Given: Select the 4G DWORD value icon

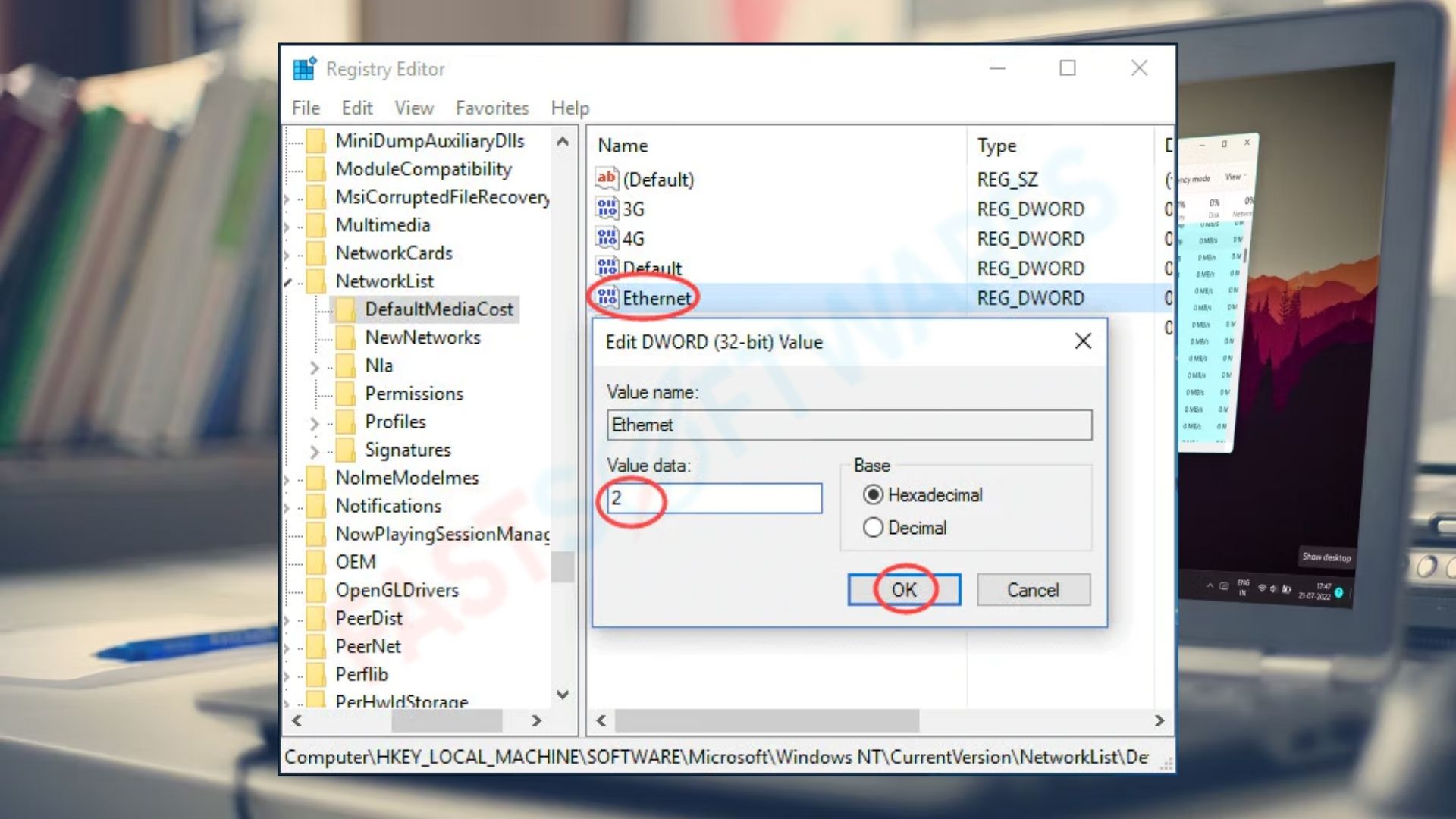Looking at the screenshot, I should coord(607,238).
